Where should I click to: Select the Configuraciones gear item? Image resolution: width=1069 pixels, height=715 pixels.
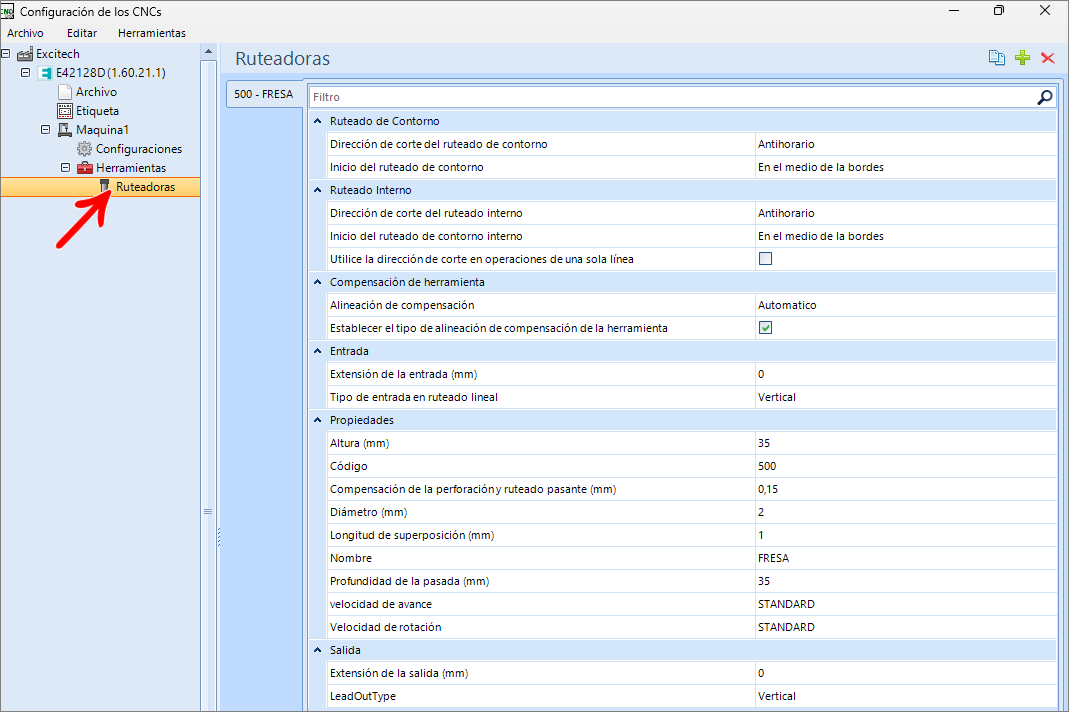click(138, 149)
